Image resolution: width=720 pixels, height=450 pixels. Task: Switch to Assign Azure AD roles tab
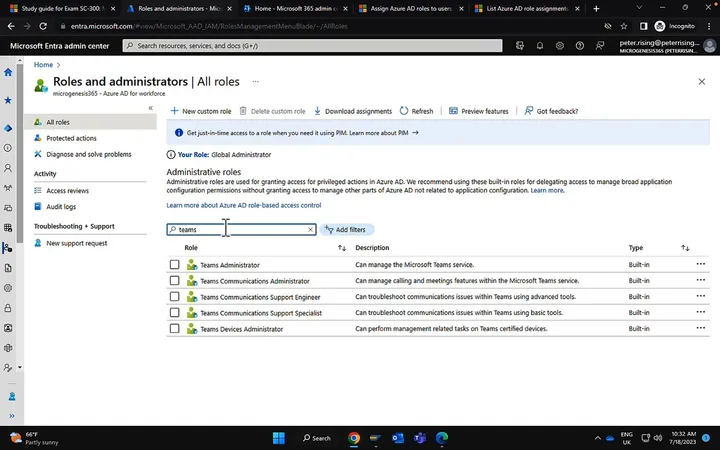tap(411, 8)
